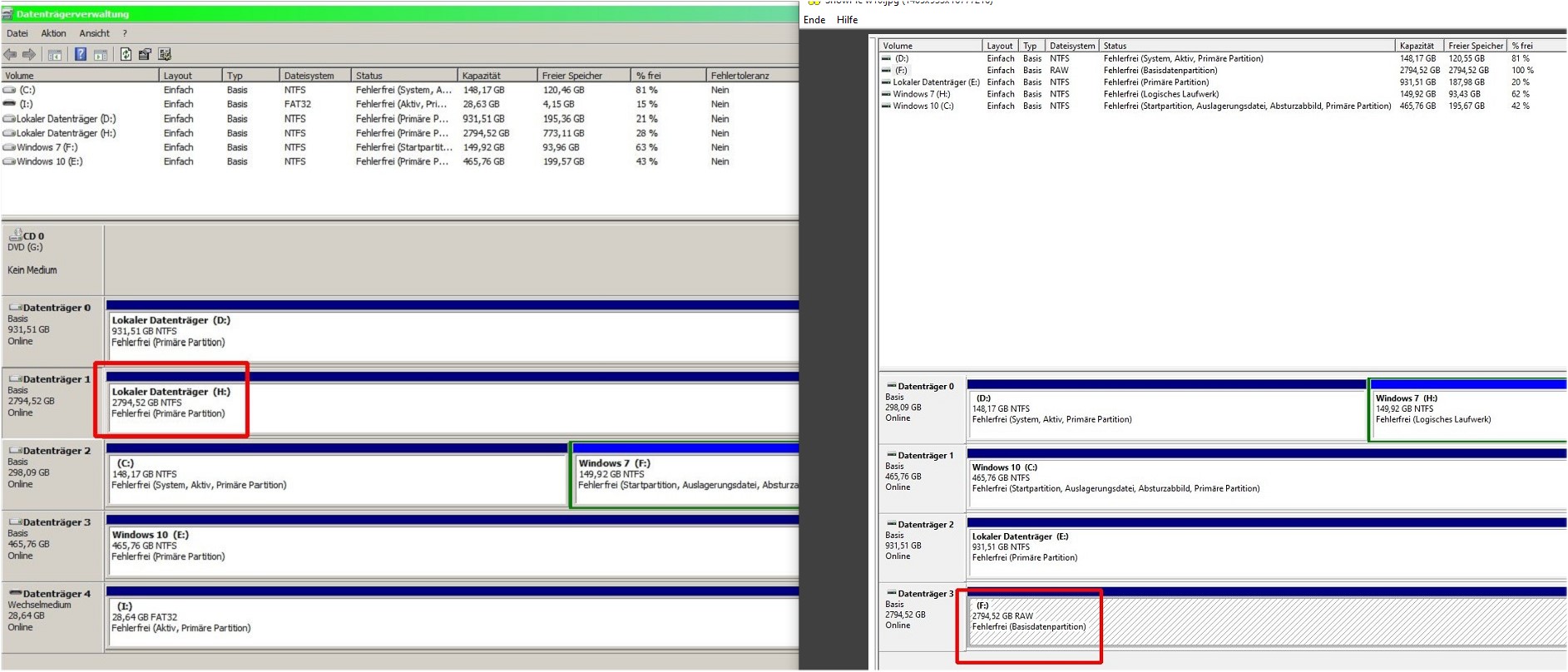Click the Forward arrow in Datenträgerverwaltung toolbar
The width and height of the screenshot is (1568, 672).
point(29,55)
